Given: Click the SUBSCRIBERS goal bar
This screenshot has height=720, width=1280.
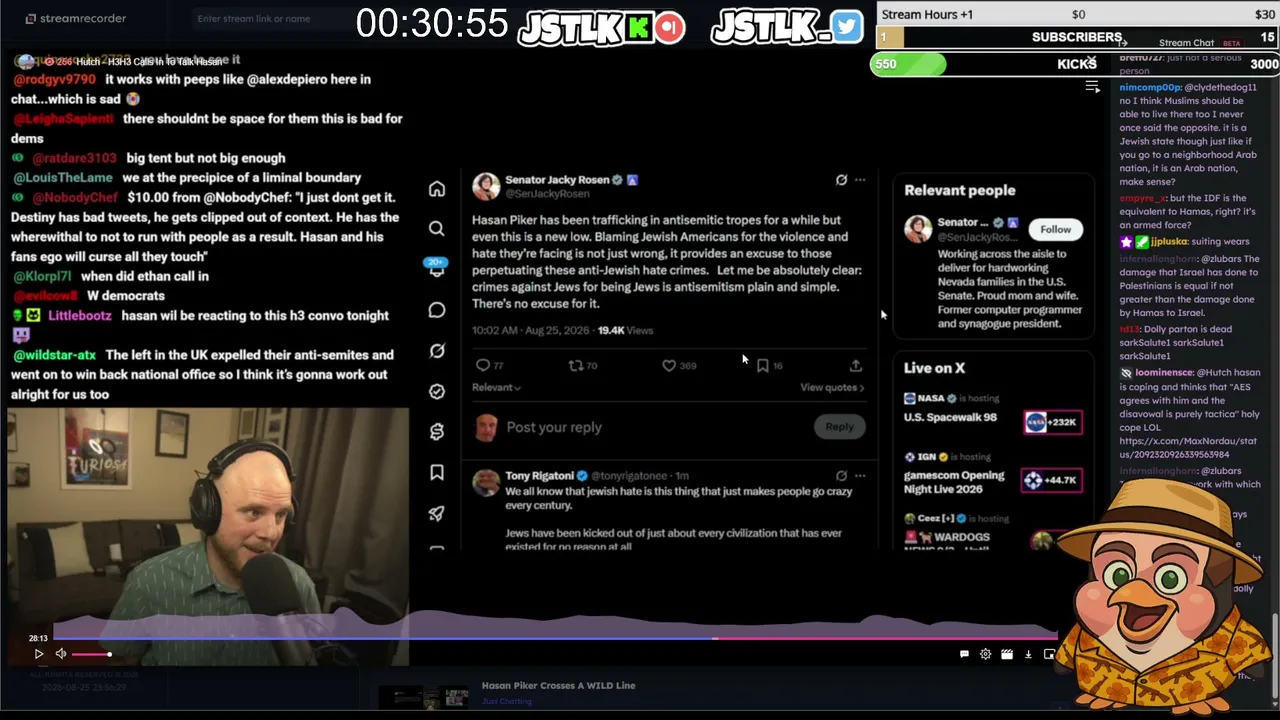Looking at the screenshot, I should tap(1077, 37).
